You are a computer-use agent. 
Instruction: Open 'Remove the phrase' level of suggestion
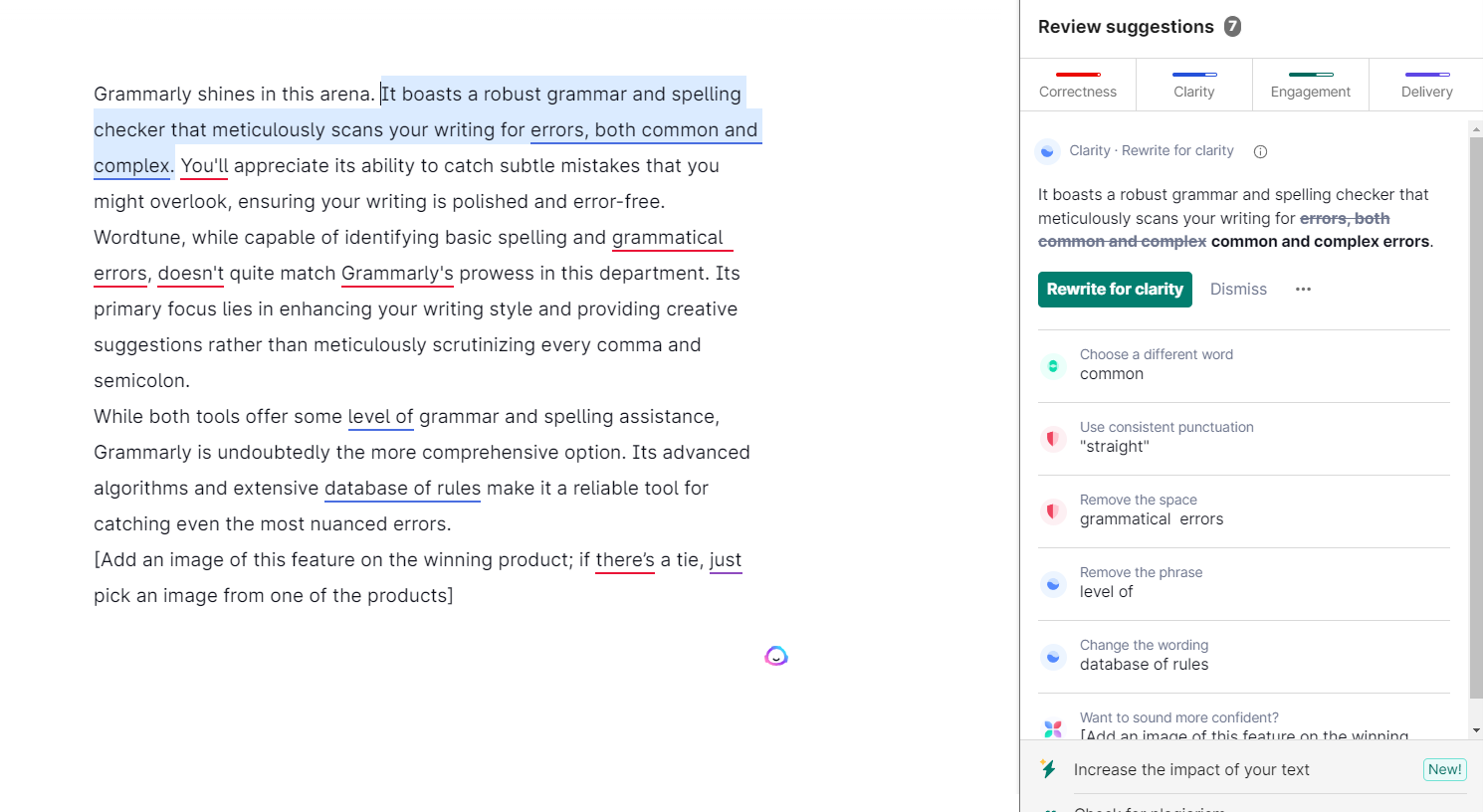click(1244, 584)
